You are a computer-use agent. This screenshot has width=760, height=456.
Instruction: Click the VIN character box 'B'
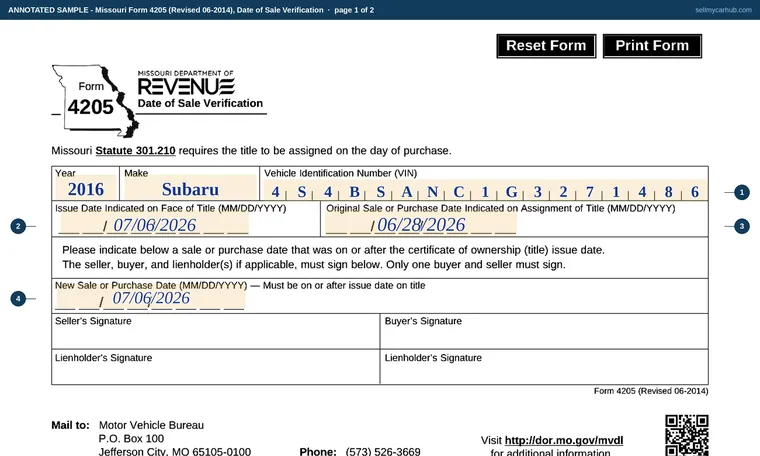(354, 192)
